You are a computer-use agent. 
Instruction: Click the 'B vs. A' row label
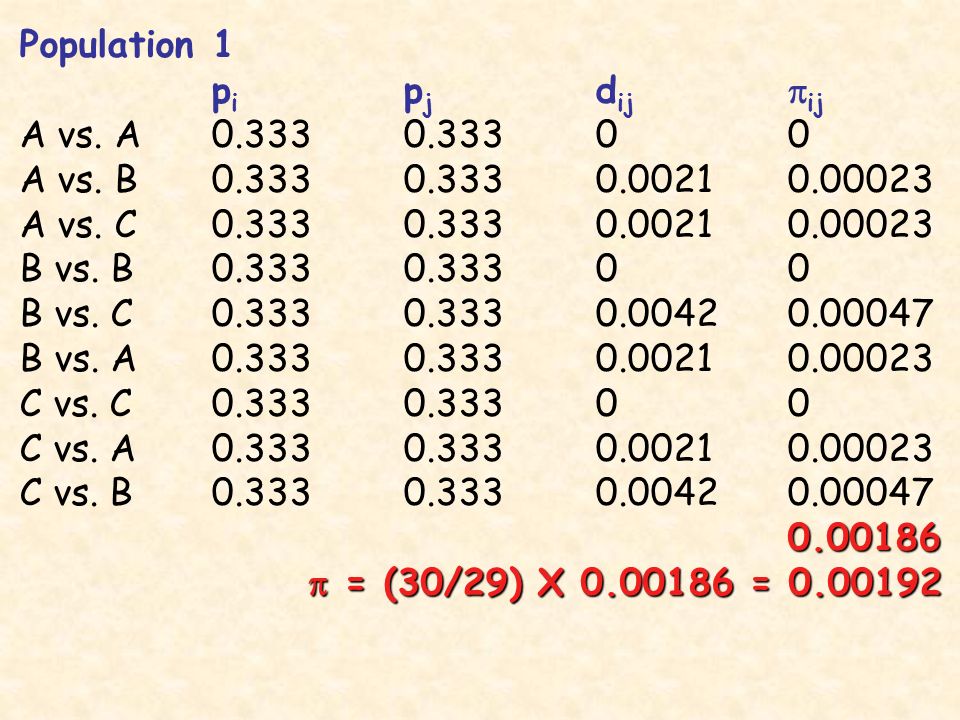(x=78, y=358)
